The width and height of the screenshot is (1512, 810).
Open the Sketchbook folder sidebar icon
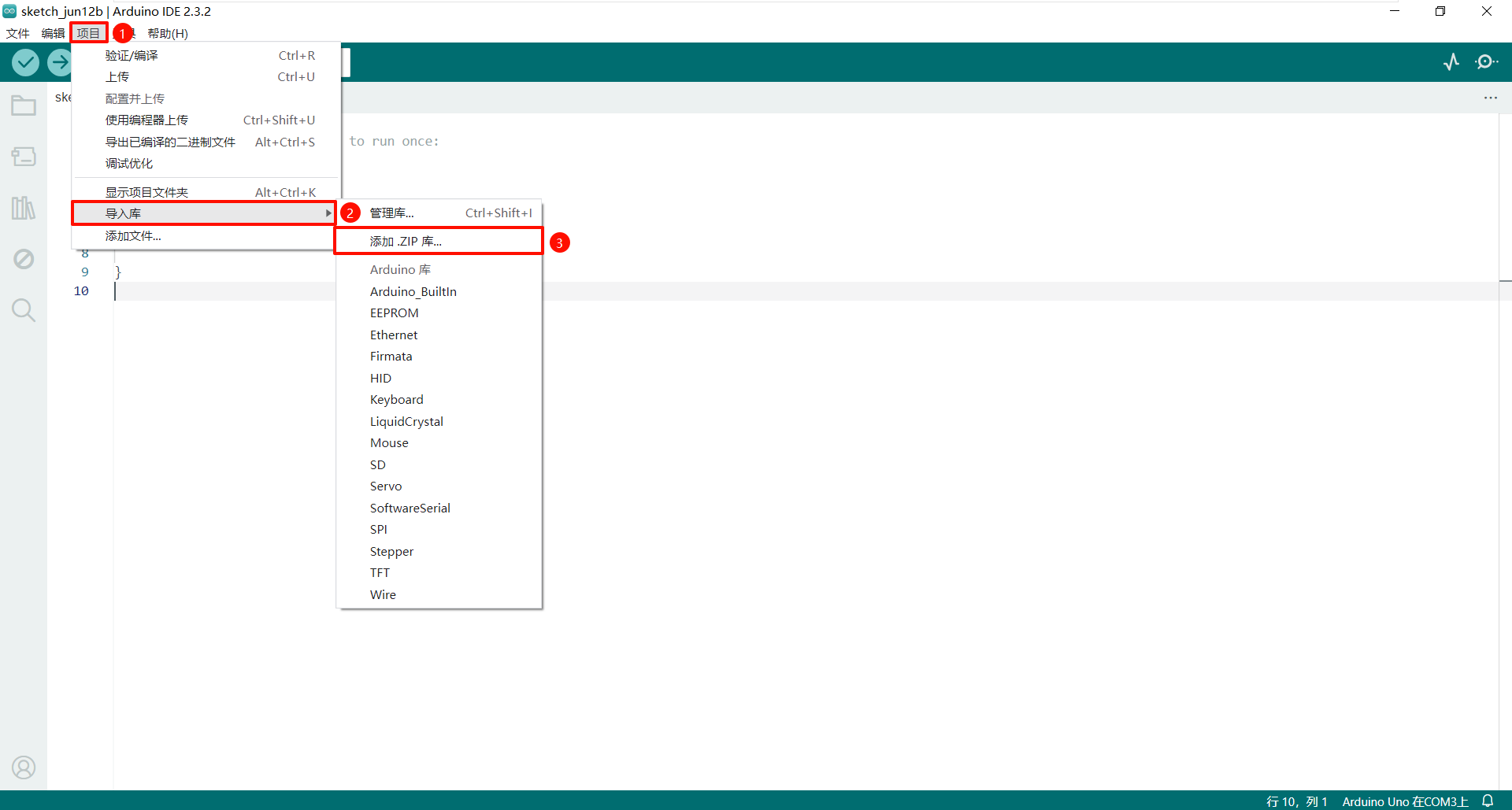[24, 105]
